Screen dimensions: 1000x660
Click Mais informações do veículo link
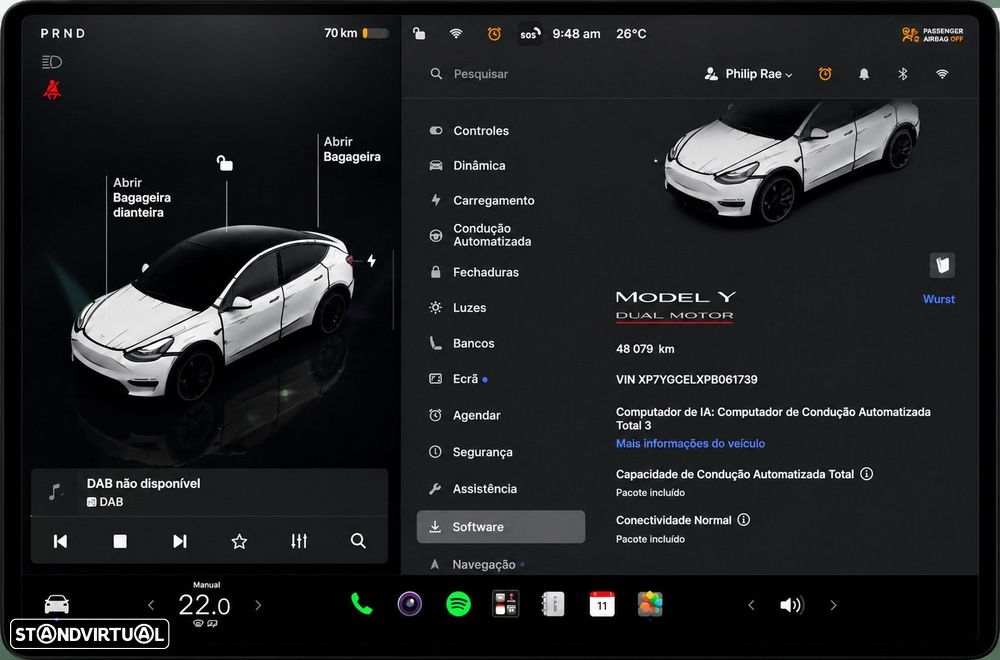click(690, 443)
